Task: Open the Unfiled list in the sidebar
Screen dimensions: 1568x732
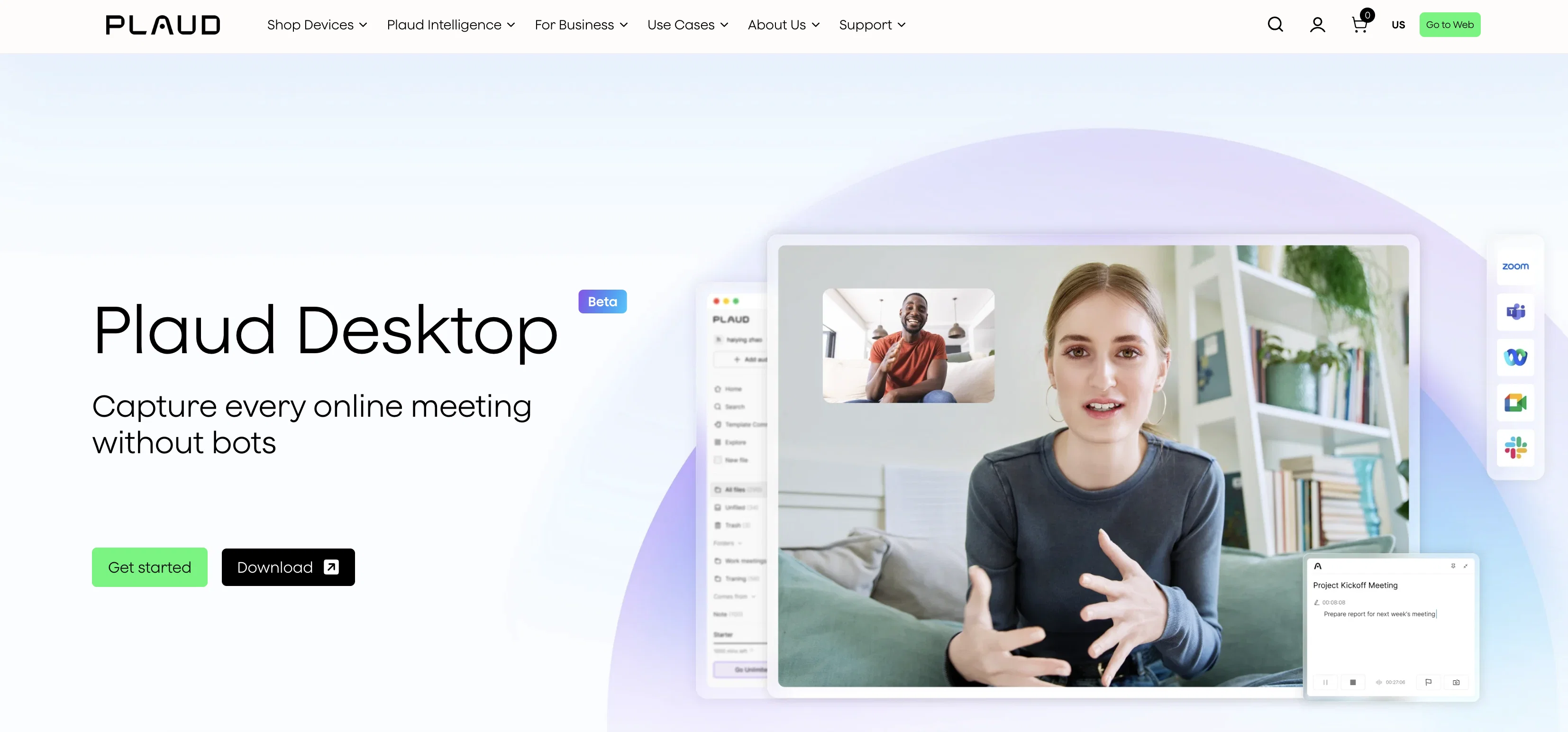Action: point(737,507)
